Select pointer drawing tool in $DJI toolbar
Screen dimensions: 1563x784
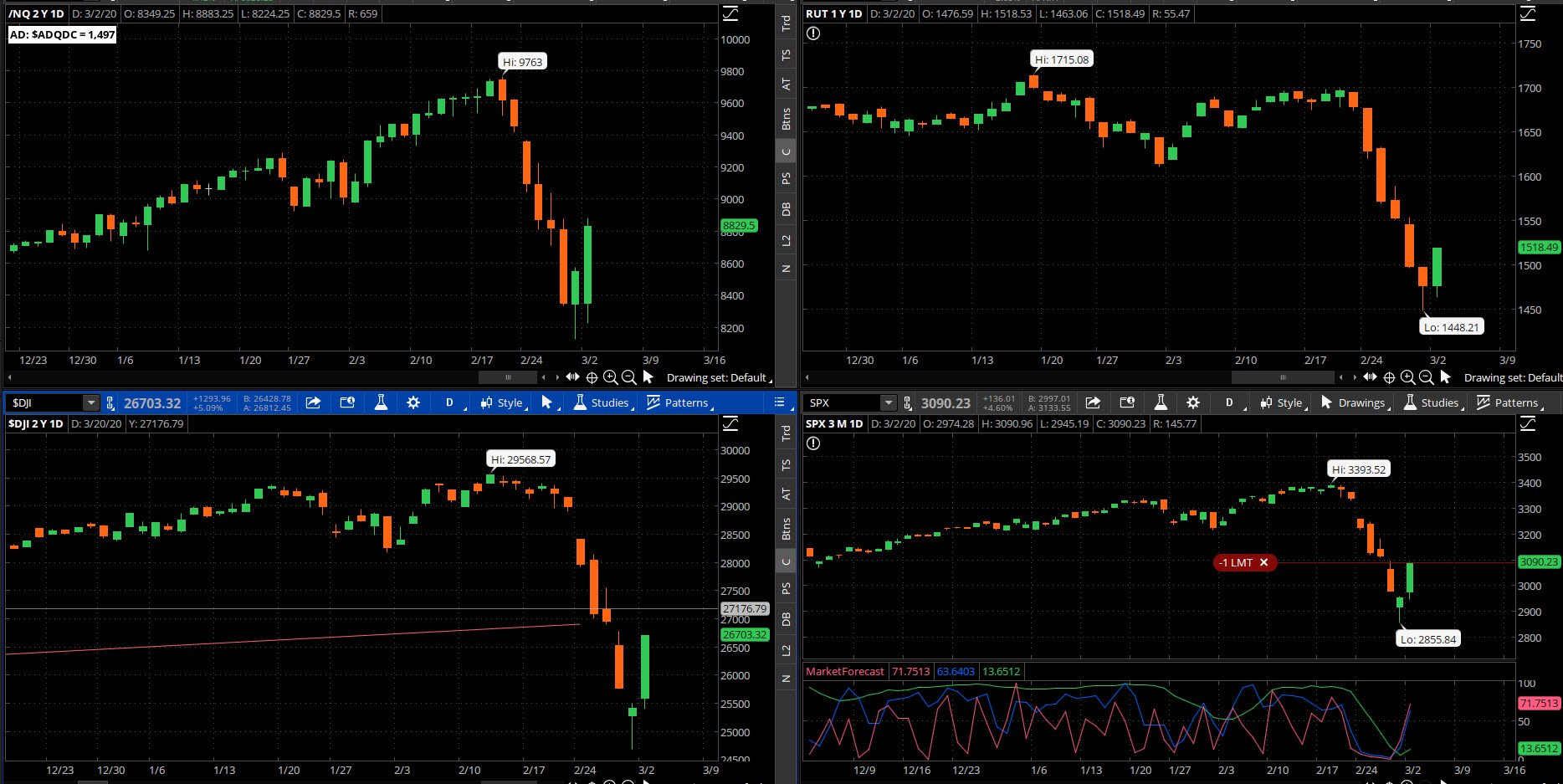pyautogui.click(x=547, y=402)
